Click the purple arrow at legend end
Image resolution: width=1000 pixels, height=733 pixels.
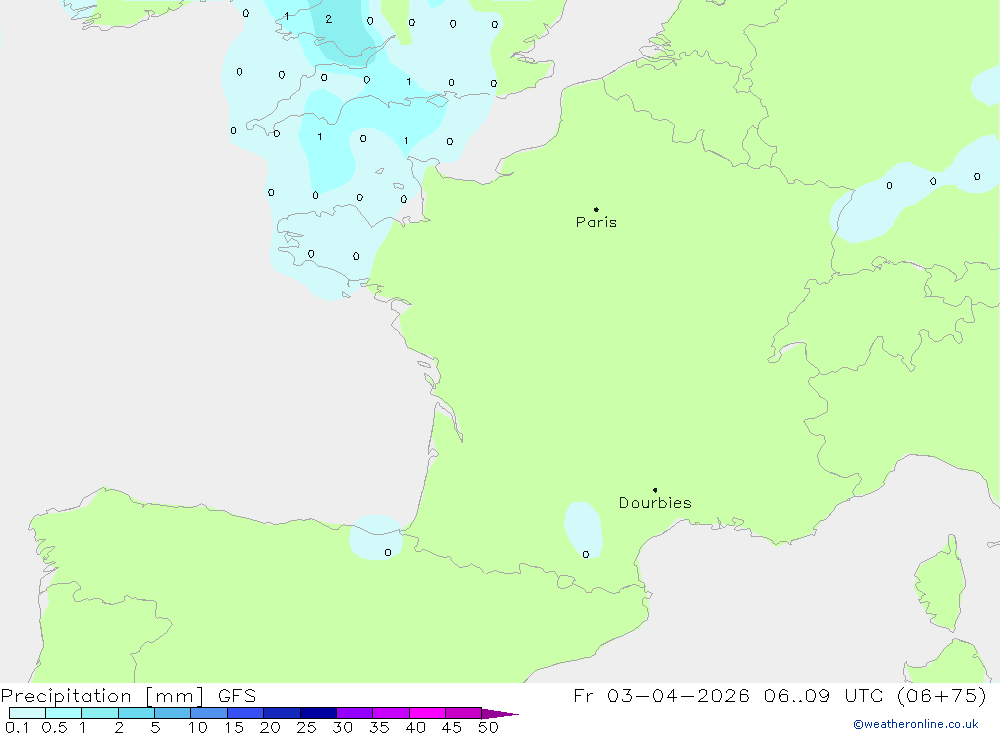pos(499,714)
